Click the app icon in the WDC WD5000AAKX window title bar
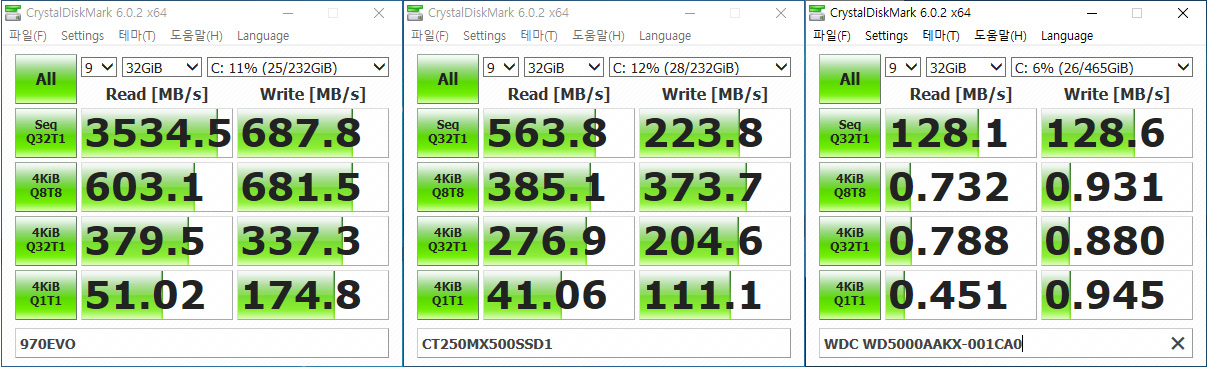1207x367 pixels. pyautogui.click(x=817, y=13)
